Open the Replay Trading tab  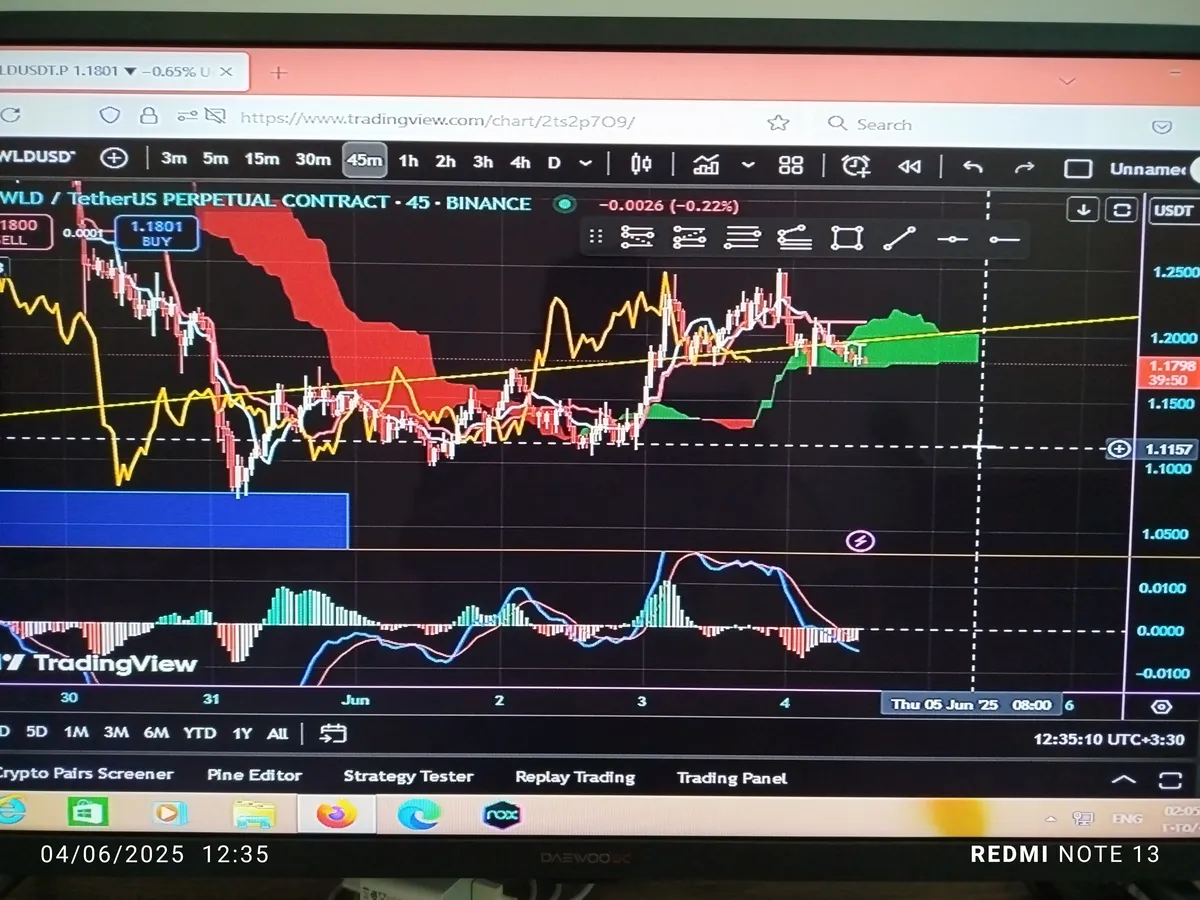pos(575,777)
